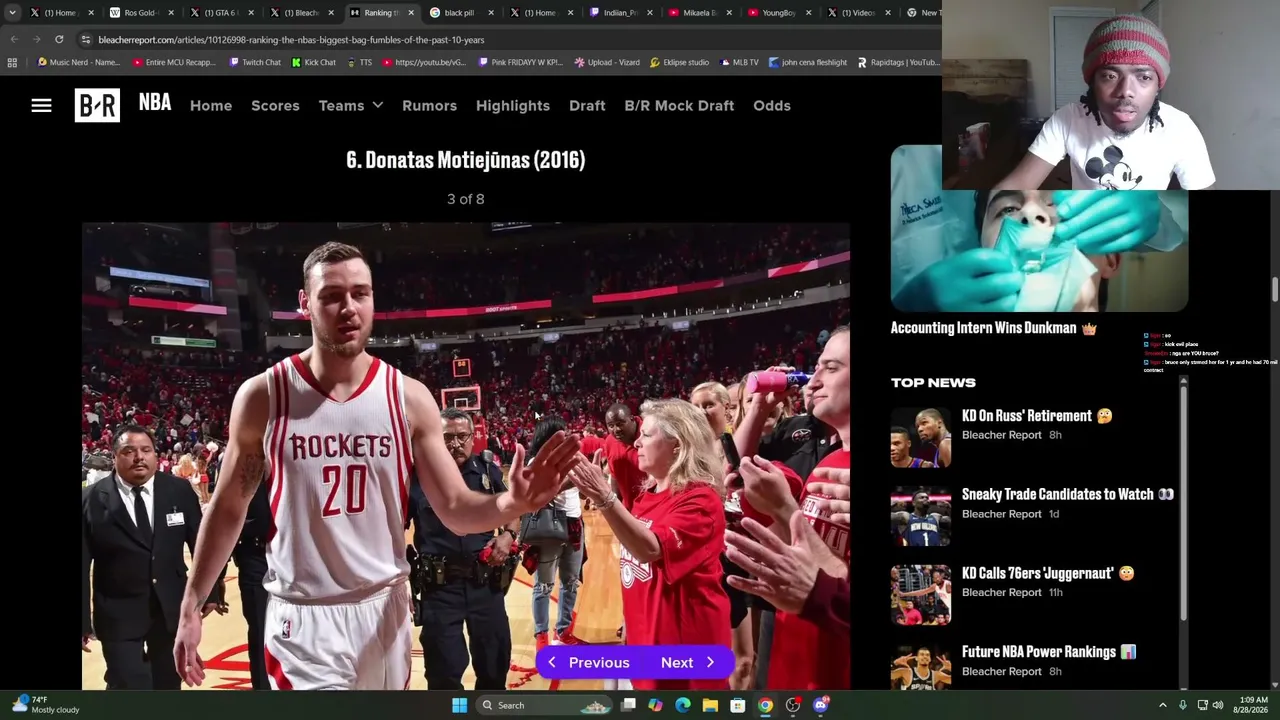Open the tab search dropdown arrow
1280x720 pixels.
click(x=12, y=12)
